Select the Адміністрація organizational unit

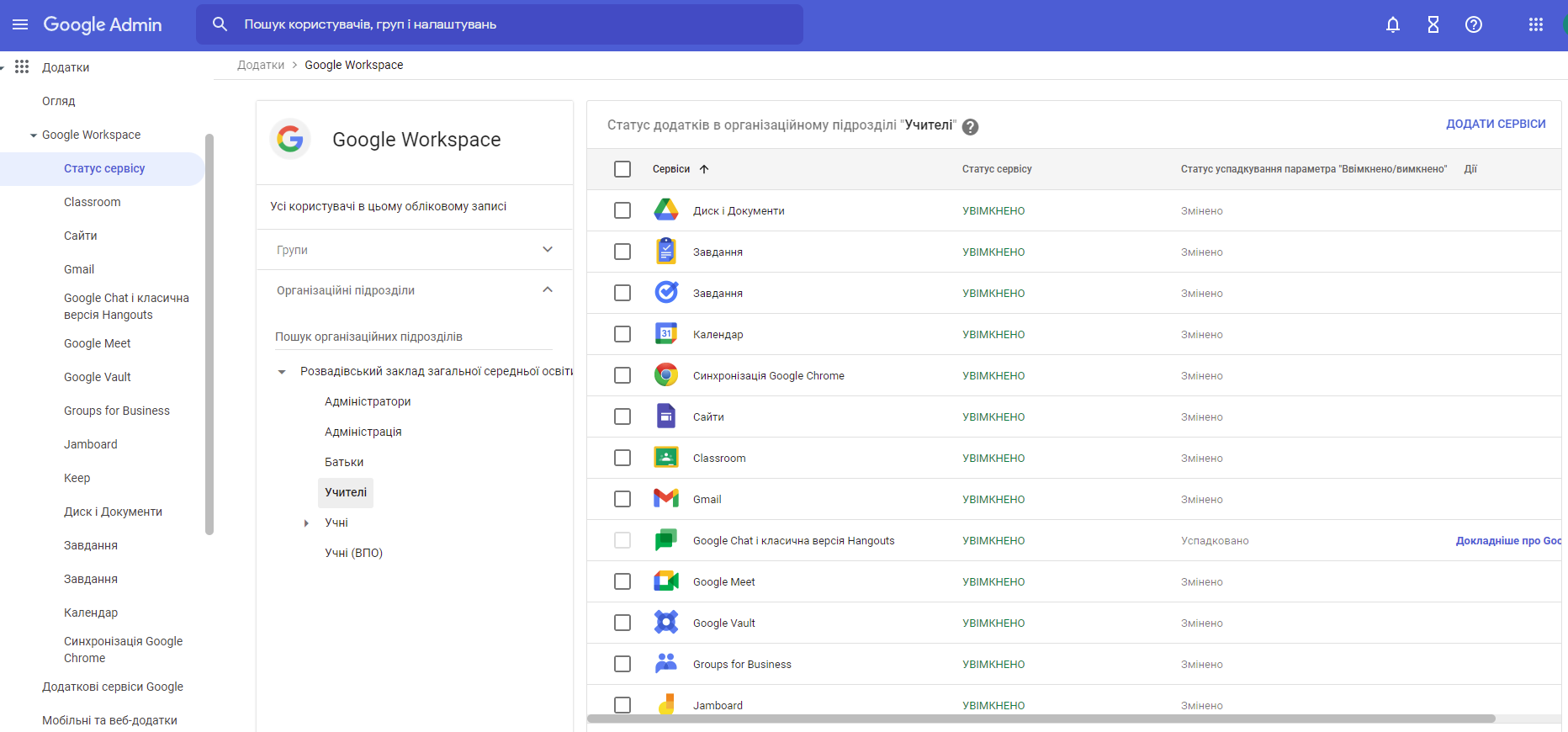[x=363, y=432]
